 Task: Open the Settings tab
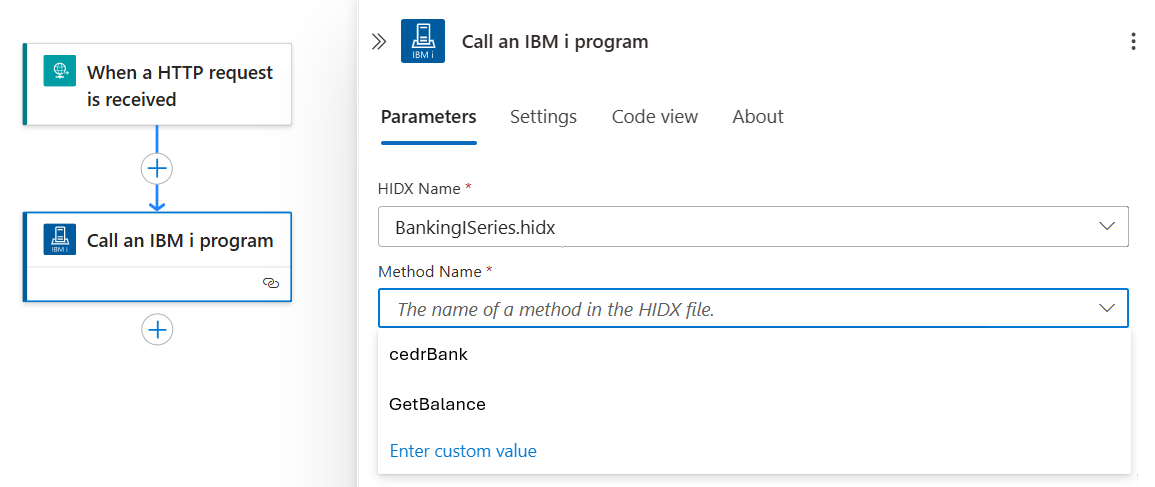pyautogui.click(x=543, y=117)
